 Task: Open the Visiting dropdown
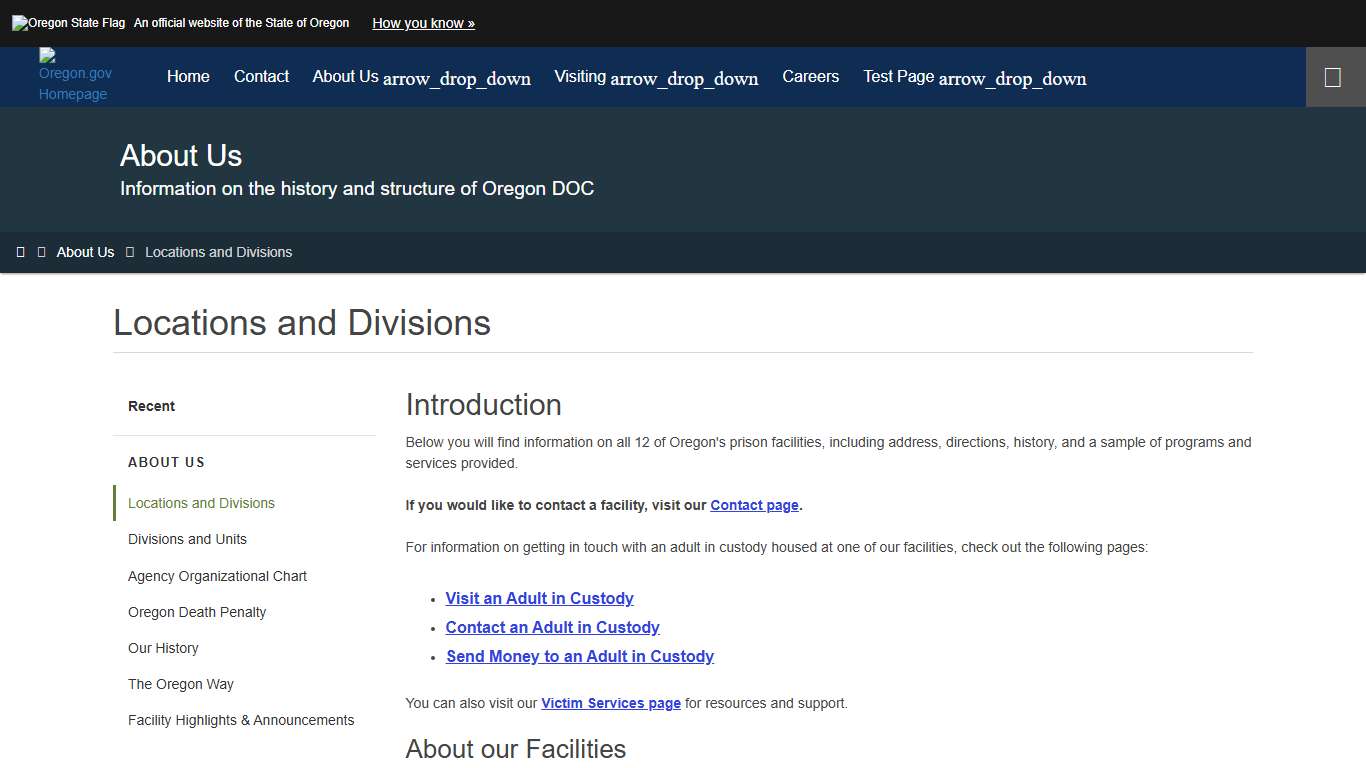click(x=656, y=76)
